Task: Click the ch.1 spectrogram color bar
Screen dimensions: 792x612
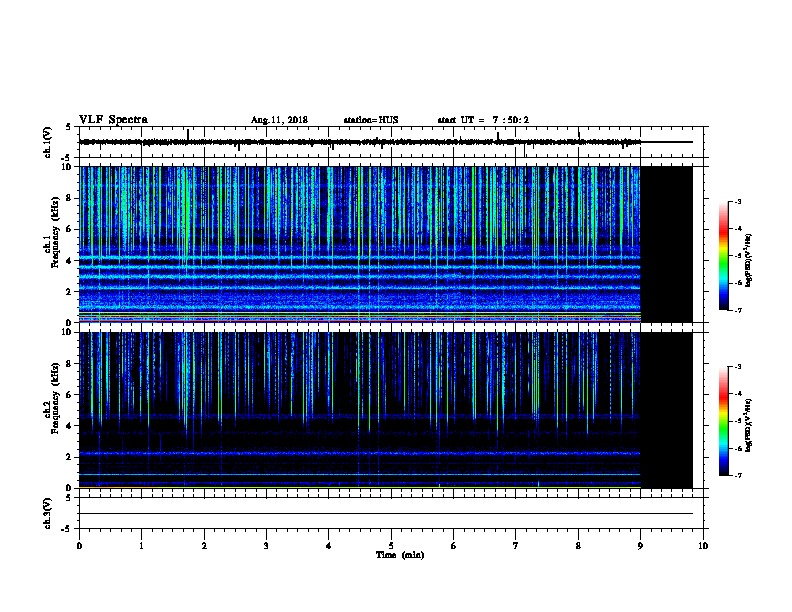Action: point(723,256)
